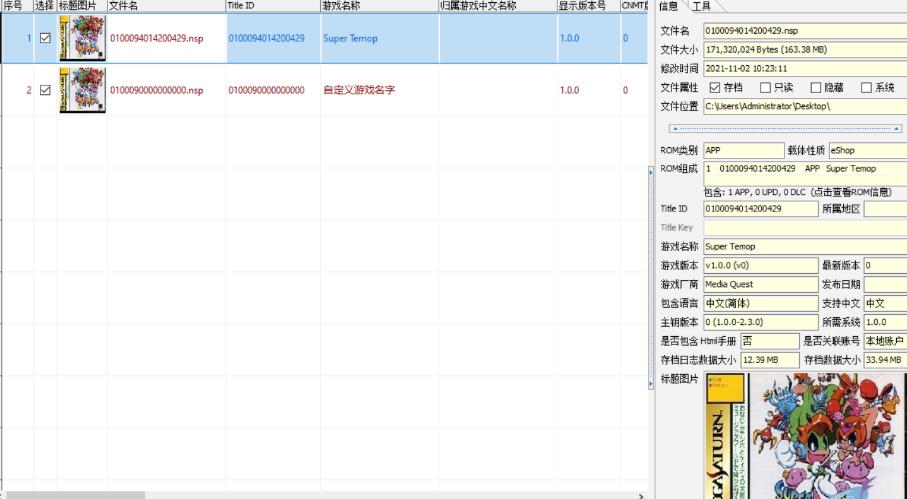This screenshot has height=499, width=907.
Task: Click the ROM类别 field showing APP
Action: pyautogui.click(x=744, y=150)
